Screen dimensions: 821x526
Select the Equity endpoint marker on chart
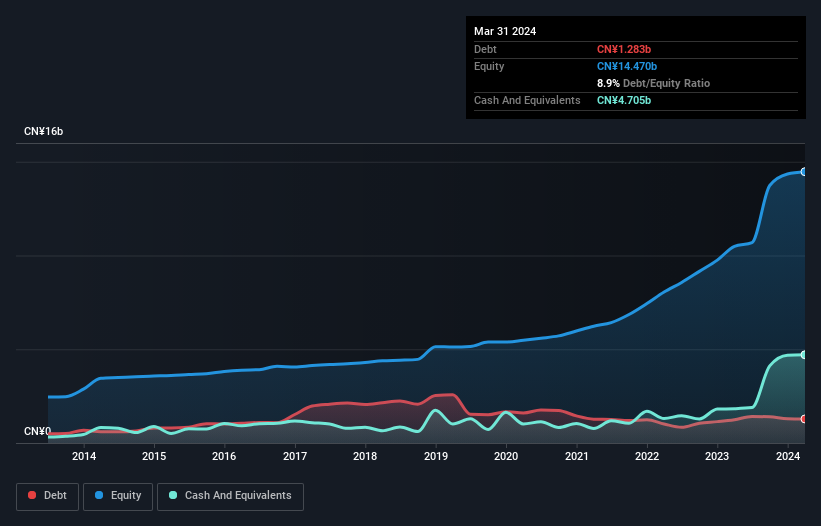[804, 172]
